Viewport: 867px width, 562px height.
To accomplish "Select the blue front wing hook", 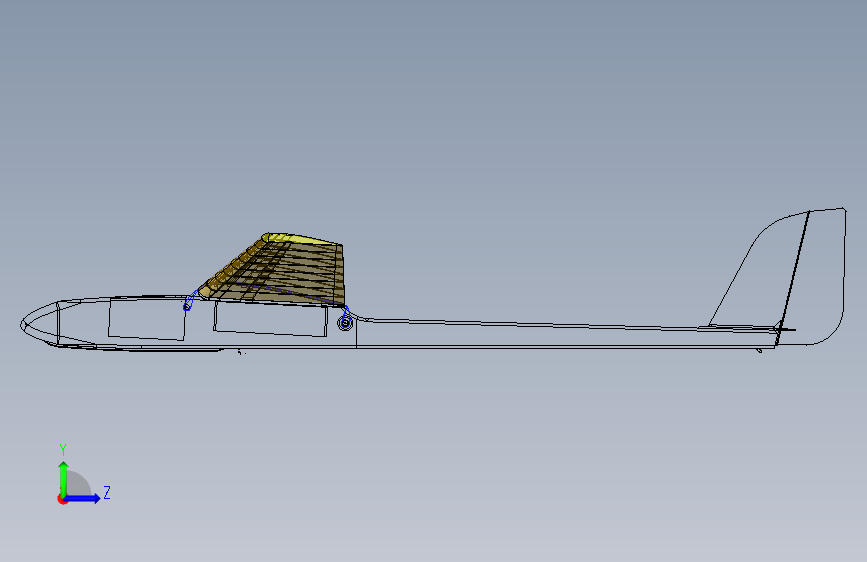I will [190, 300].
